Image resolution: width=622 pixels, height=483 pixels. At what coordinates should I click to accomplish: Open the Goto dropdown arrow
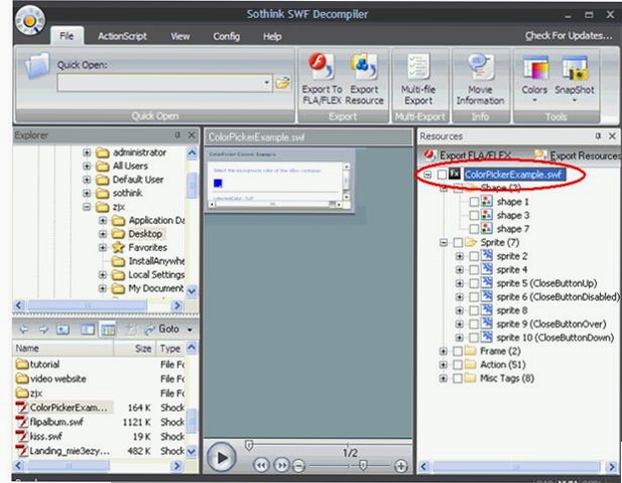190,330
